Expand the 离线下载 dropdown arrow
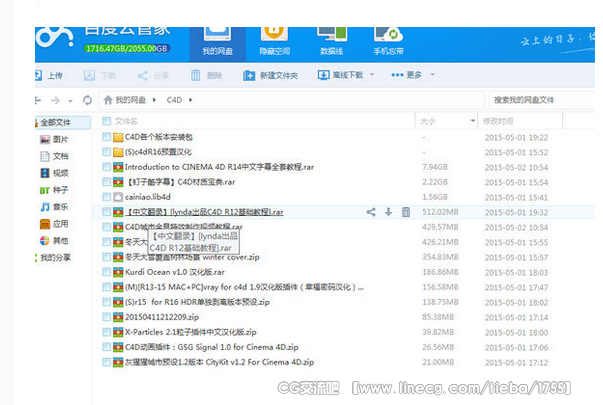 pyautogui.click(x=372, y=75)
